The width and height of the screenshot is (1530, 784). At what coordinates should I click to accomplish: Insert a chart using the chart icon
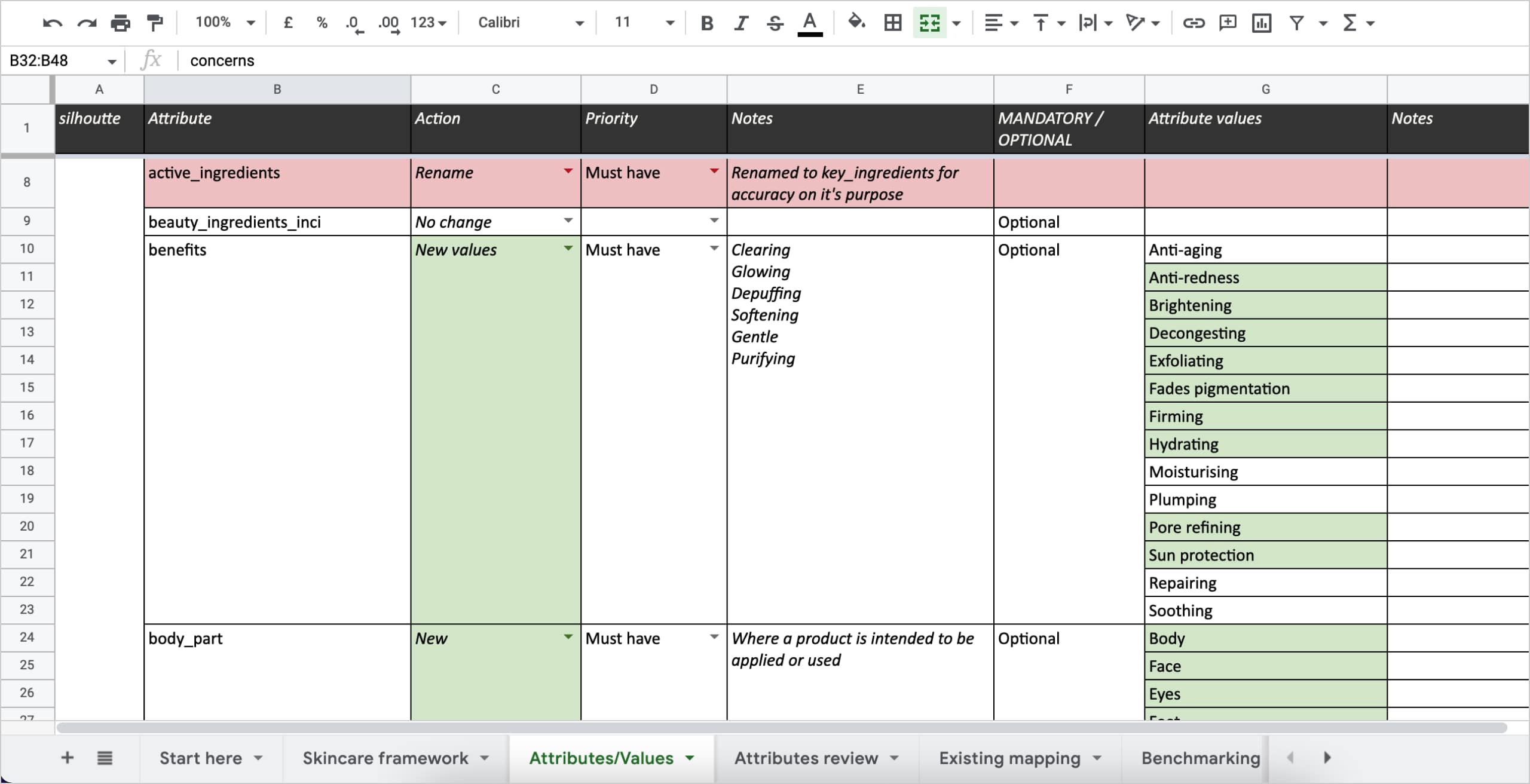[x=1261, y=23]
